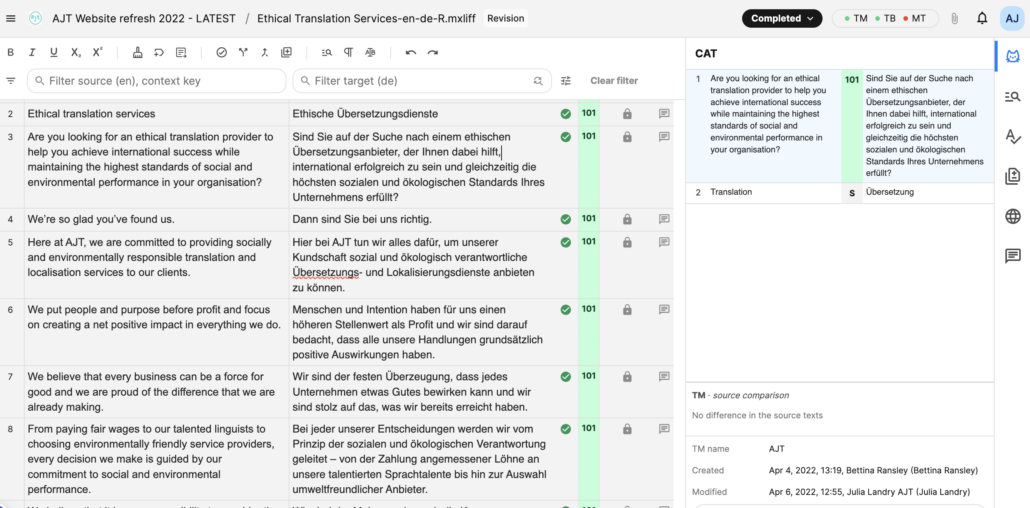The width and height of the screenshot is (1030, 508).
Task: Click the concordance search toolbar icon
Action: pos(327,53)
